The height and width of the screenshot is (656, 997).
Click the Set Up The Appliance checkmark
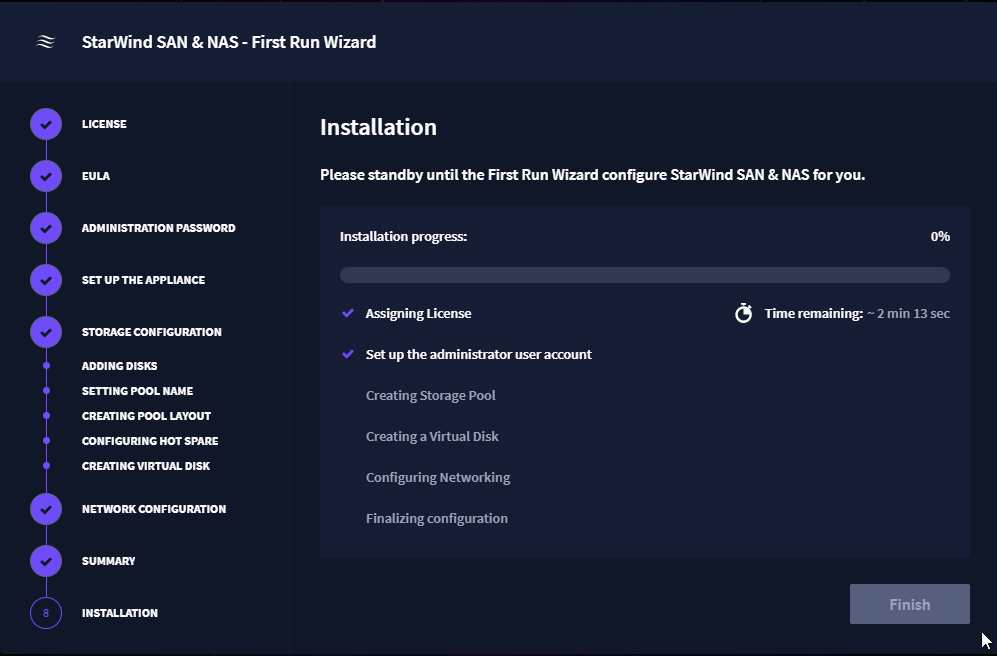coord(46,280)
